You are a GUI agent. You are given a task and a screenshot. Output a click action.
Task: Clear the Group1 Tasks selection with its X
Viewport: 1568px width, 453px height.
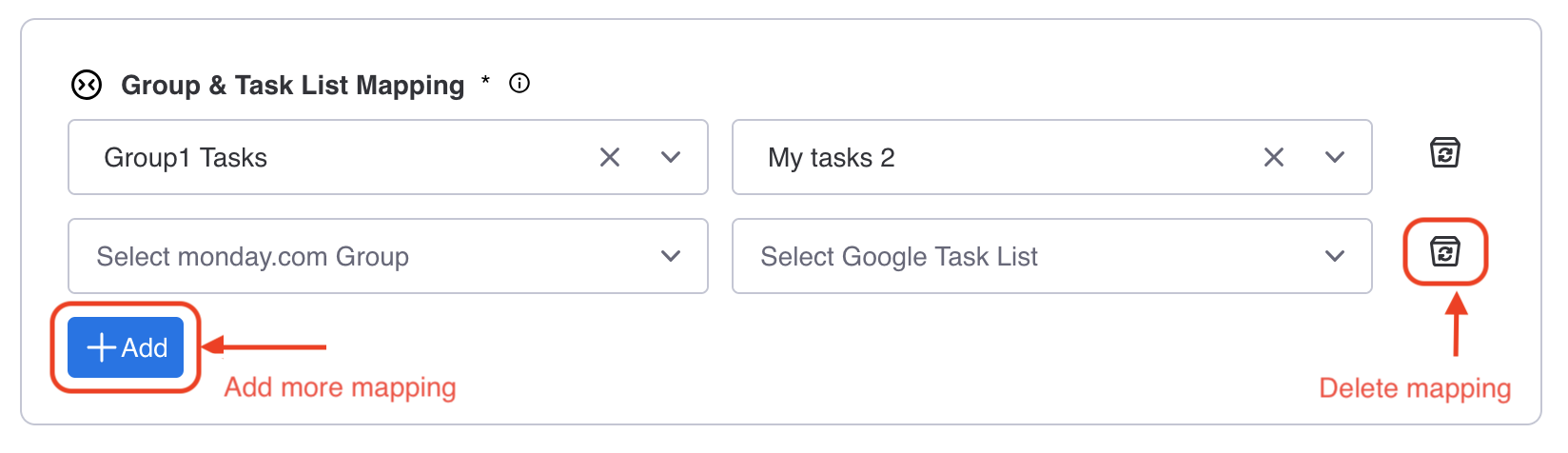pyautogui.click(x=610, y=157)
